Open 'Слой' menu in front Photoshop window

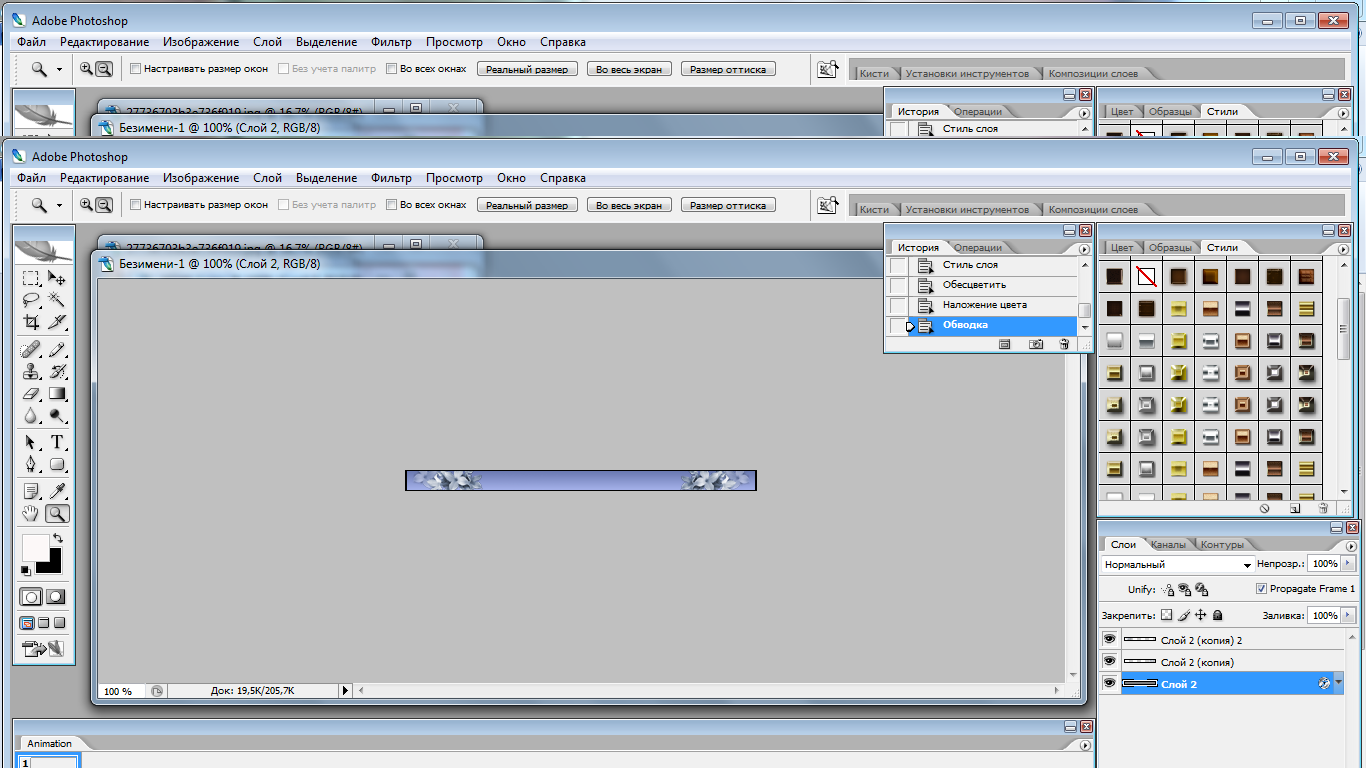point(267,178)
